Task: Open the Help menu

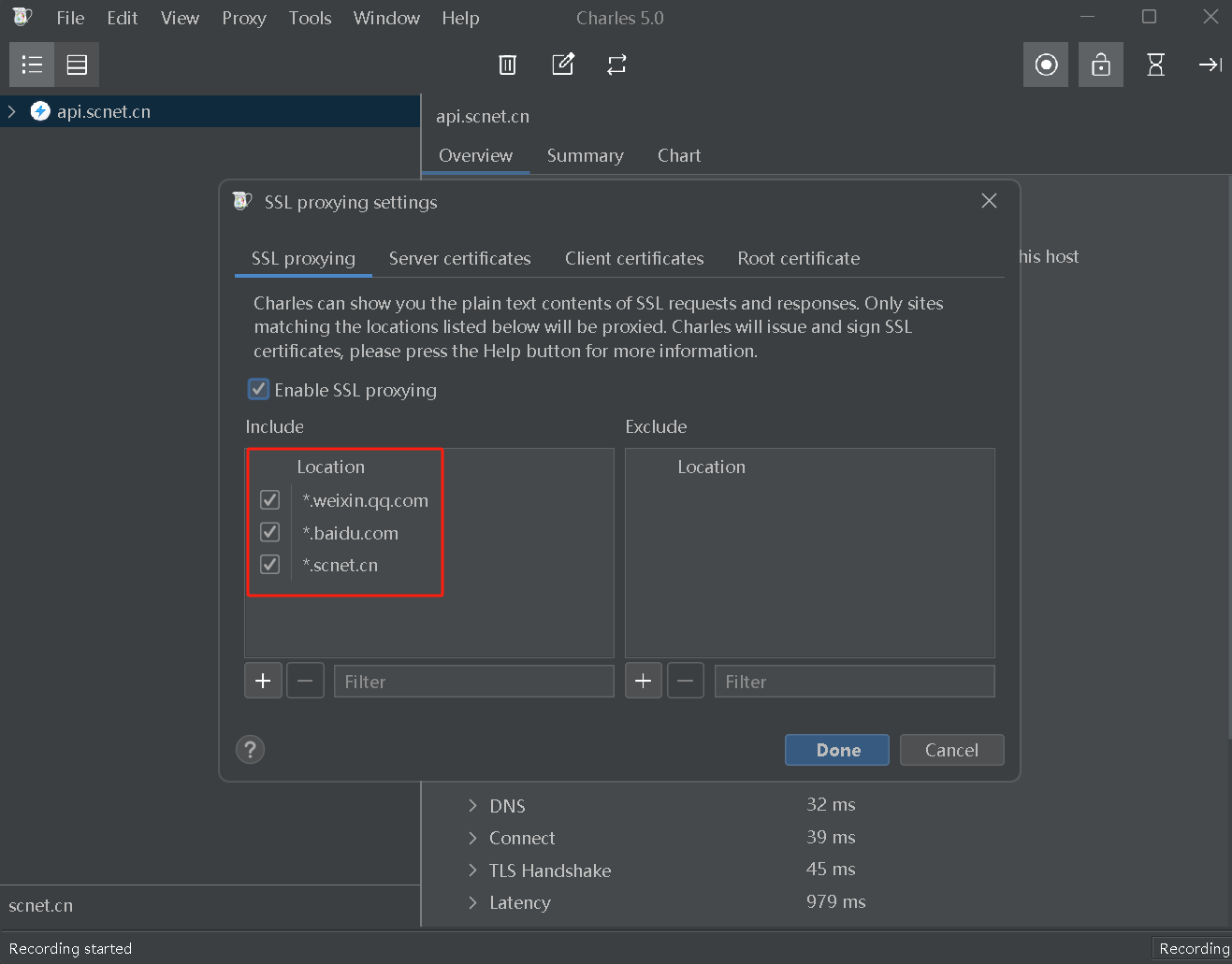Action: click(460, 18)
